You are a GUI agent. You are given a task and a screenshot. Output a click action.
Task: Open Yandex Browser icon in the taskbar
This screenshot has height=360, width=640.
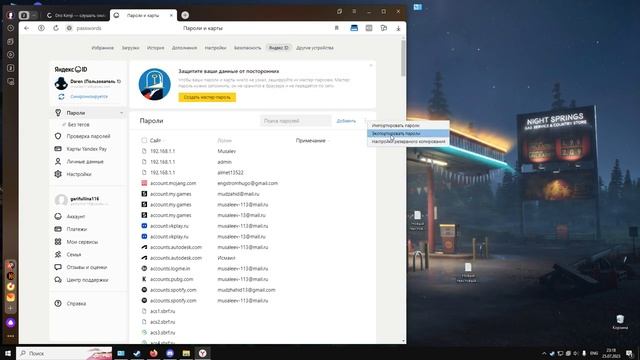coord(202,353)
